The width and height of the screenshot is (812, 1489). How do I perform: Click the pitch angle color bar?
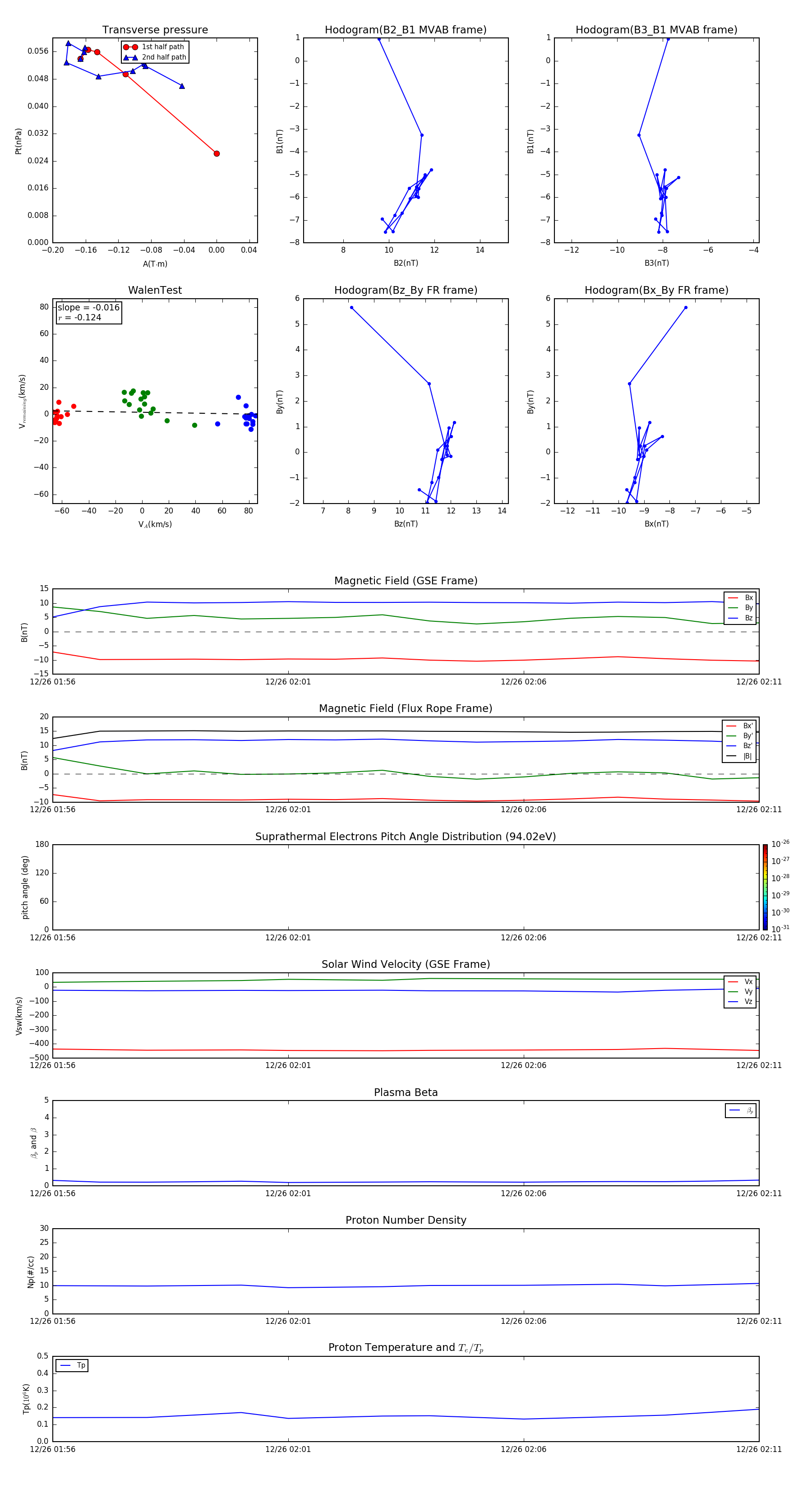[765, 887]
